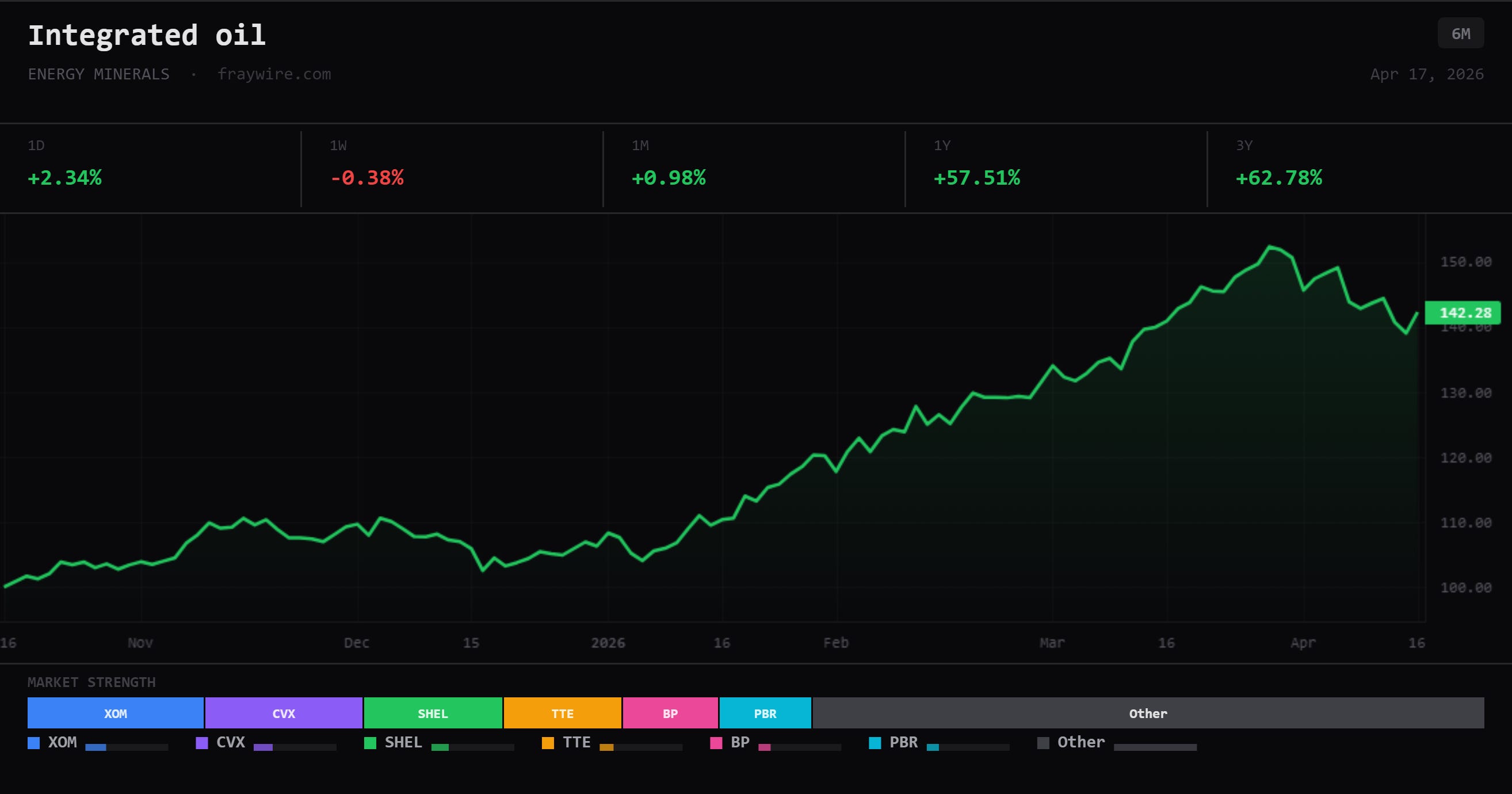Click the pink BP legend swatch
Image resolution: width=1512 pixels, height=794 pixels.
pyautogui.click(x=716, y=743)
